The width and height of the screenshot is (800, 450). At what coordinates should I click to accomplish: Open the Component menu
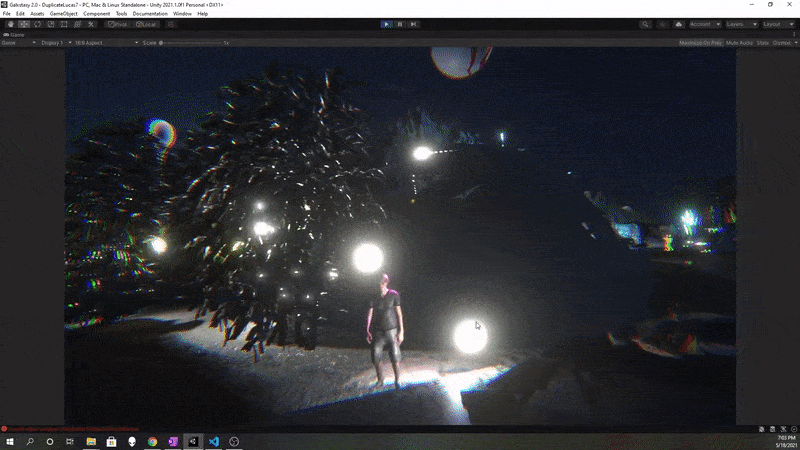(x=96, y=14)
